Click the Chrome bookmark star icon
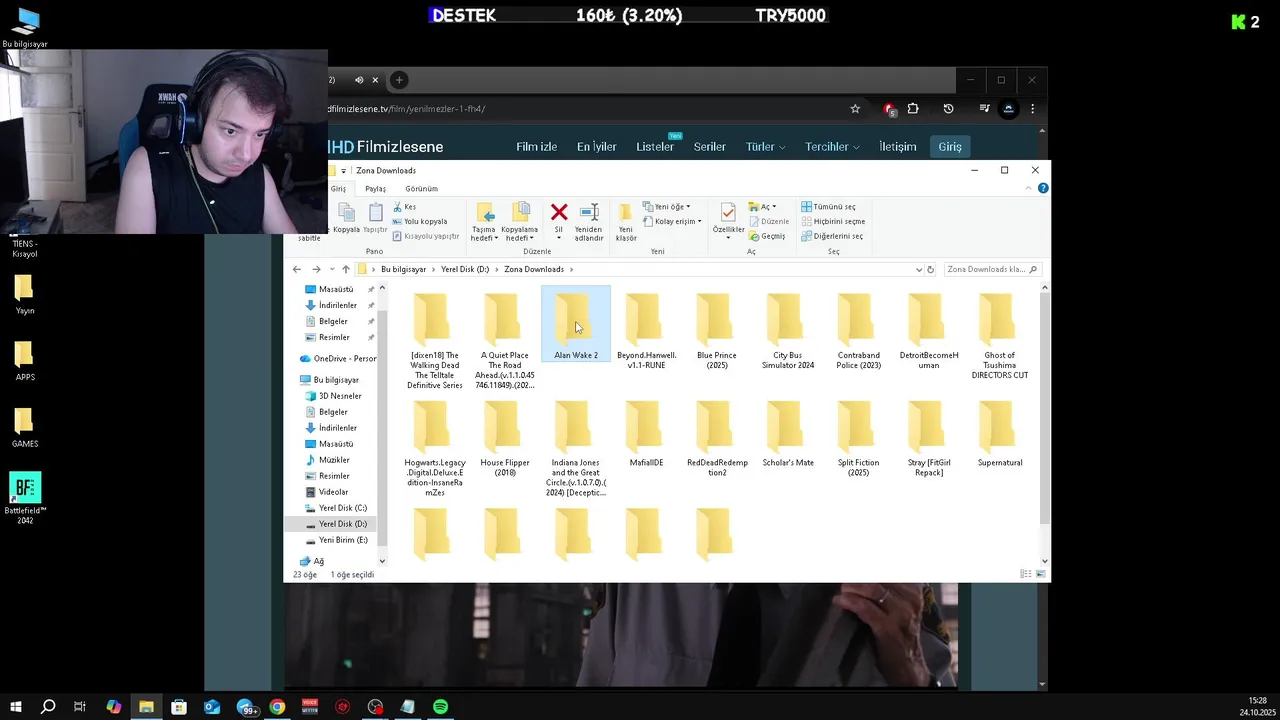Image resolution: width=1280 pixels, height=720 pixels. (x=855, y=108)
